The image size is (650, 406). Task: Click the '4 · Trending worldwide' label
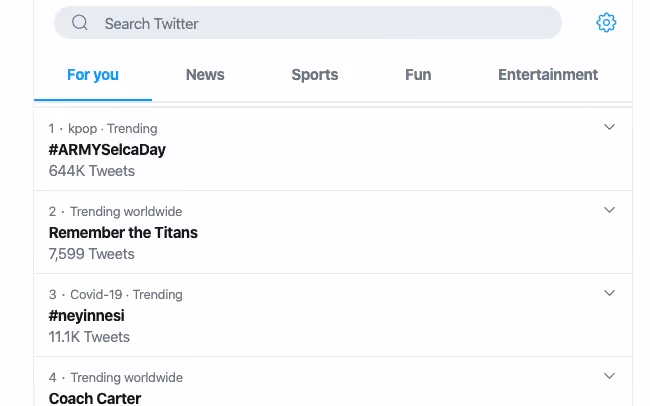tap(116, 377)
